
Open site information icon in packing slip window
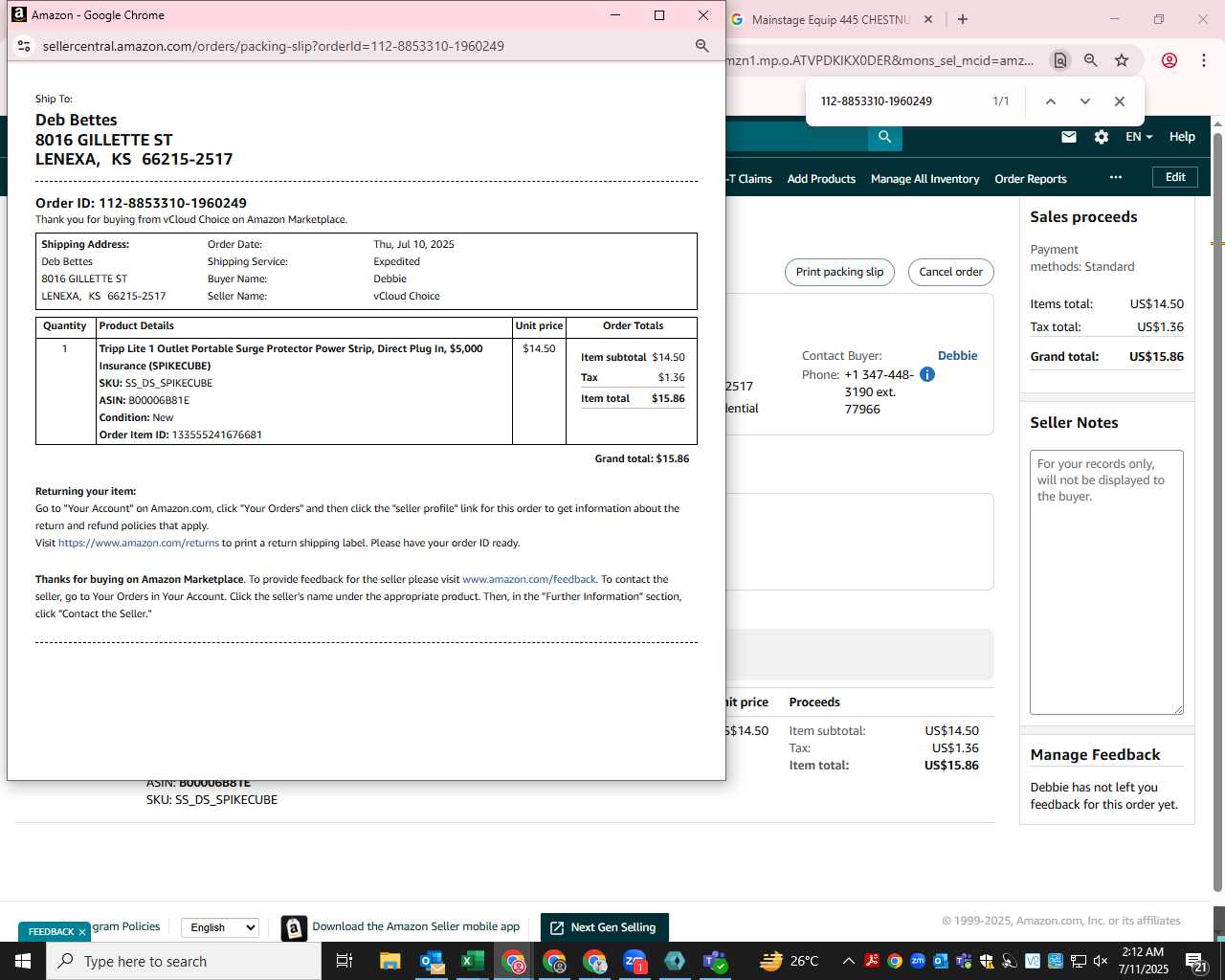[24, 46]
